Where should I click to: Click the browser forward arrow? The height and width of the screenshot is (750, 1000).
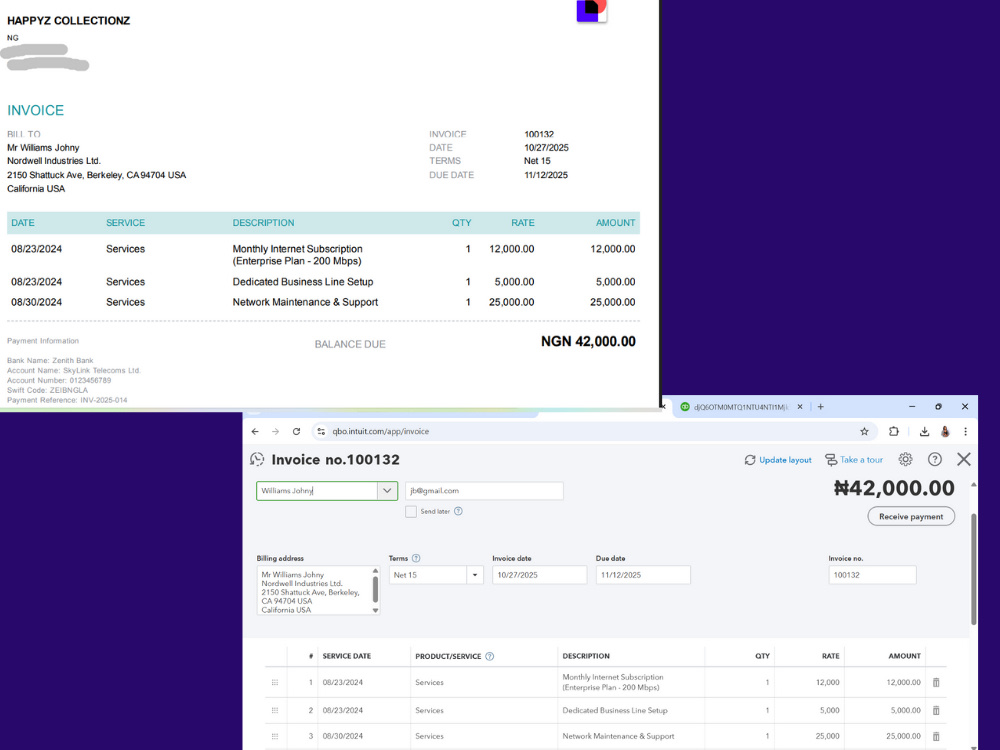click(276, 432)
